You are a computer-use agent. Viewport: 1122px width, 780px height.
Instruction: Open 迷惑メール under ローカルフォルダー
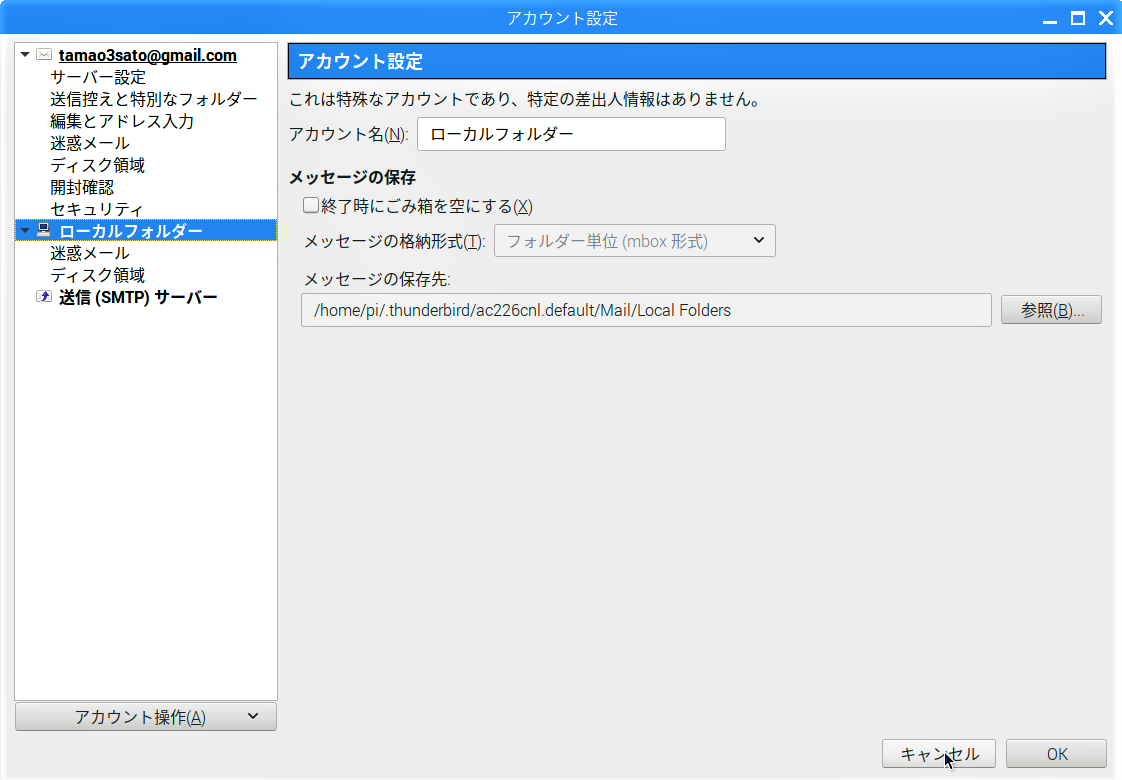(89, 253)
